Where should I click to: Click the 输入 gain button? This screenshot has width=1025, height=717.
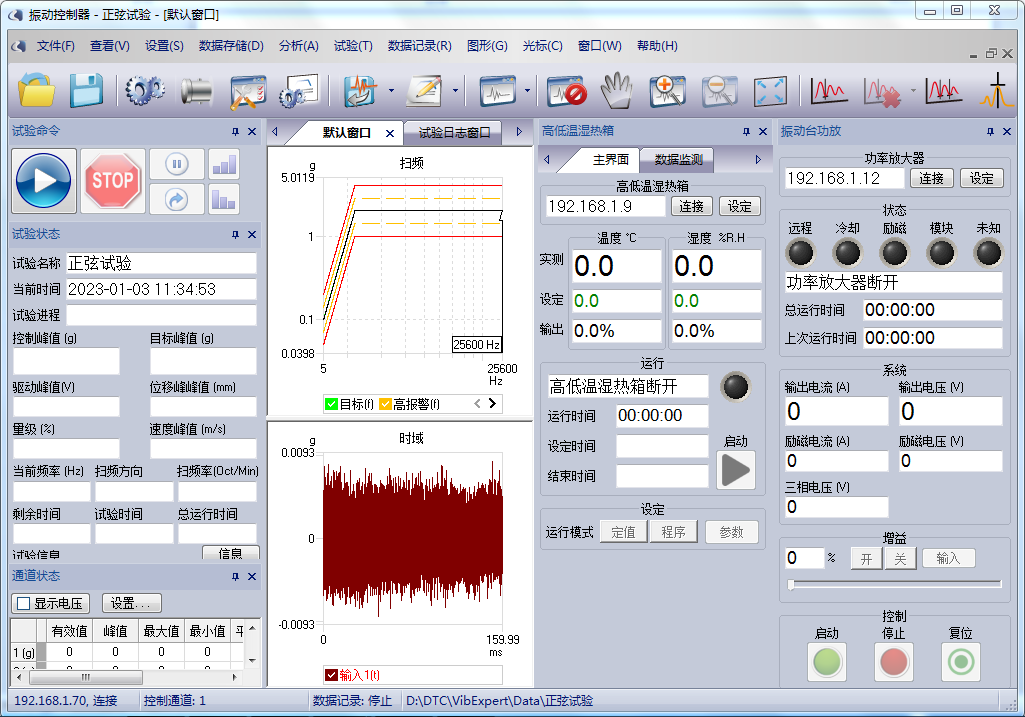[948, 558]
